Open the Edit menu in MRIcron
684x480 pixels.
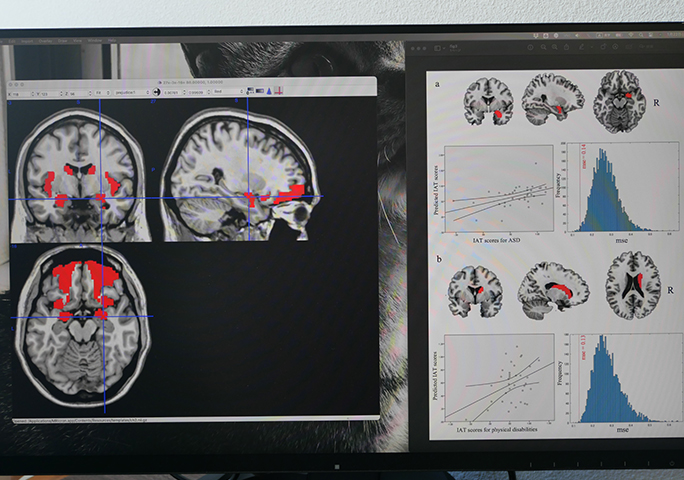pos(13,41)
